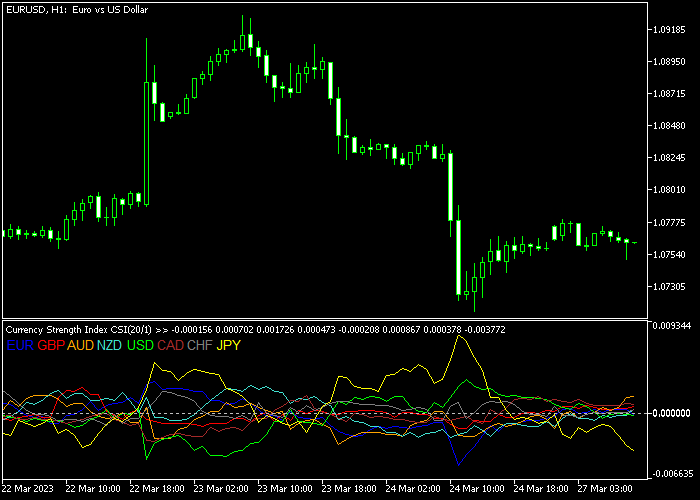700x500 pixels.
Task: Click the 27 Mar 03:00 time label
Action: 606,489
